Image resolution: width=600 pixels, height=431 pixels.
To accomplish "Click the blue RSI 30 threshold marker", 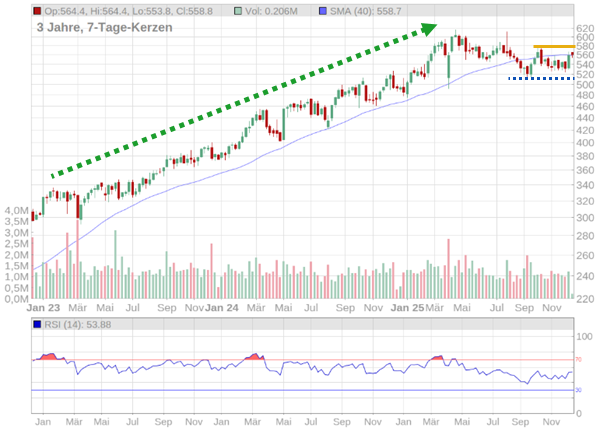I will pos(579,390).
